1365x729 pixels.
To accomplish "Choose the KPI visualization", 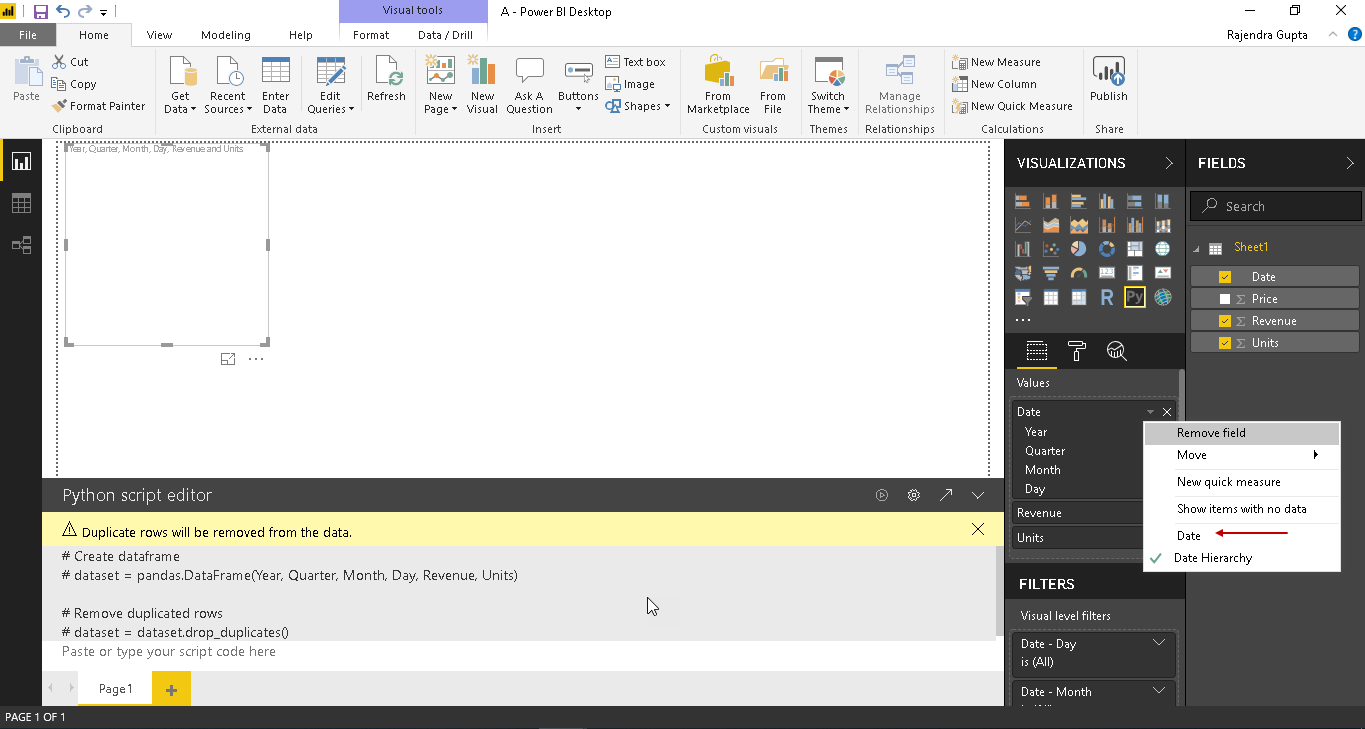I will click(x=1162, y=273).
